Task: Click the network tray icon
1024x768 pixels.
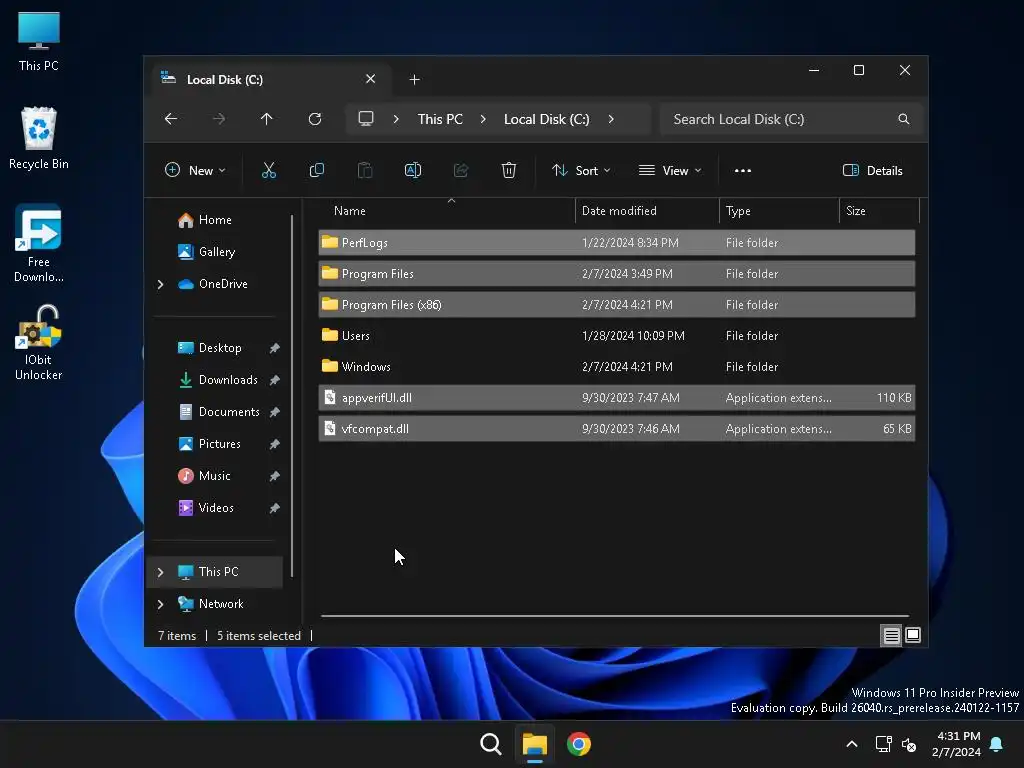Action: click(883, 744)
